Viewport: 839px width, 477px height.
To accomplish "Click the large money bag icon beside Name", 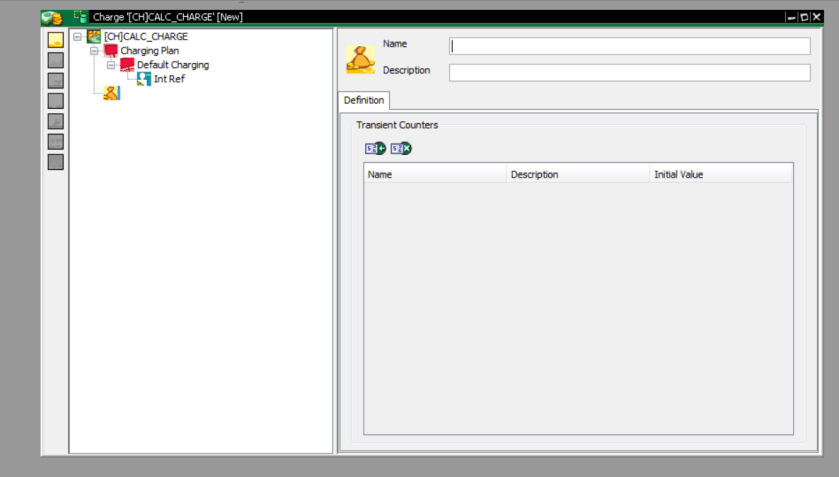I will tap(361, 59).
